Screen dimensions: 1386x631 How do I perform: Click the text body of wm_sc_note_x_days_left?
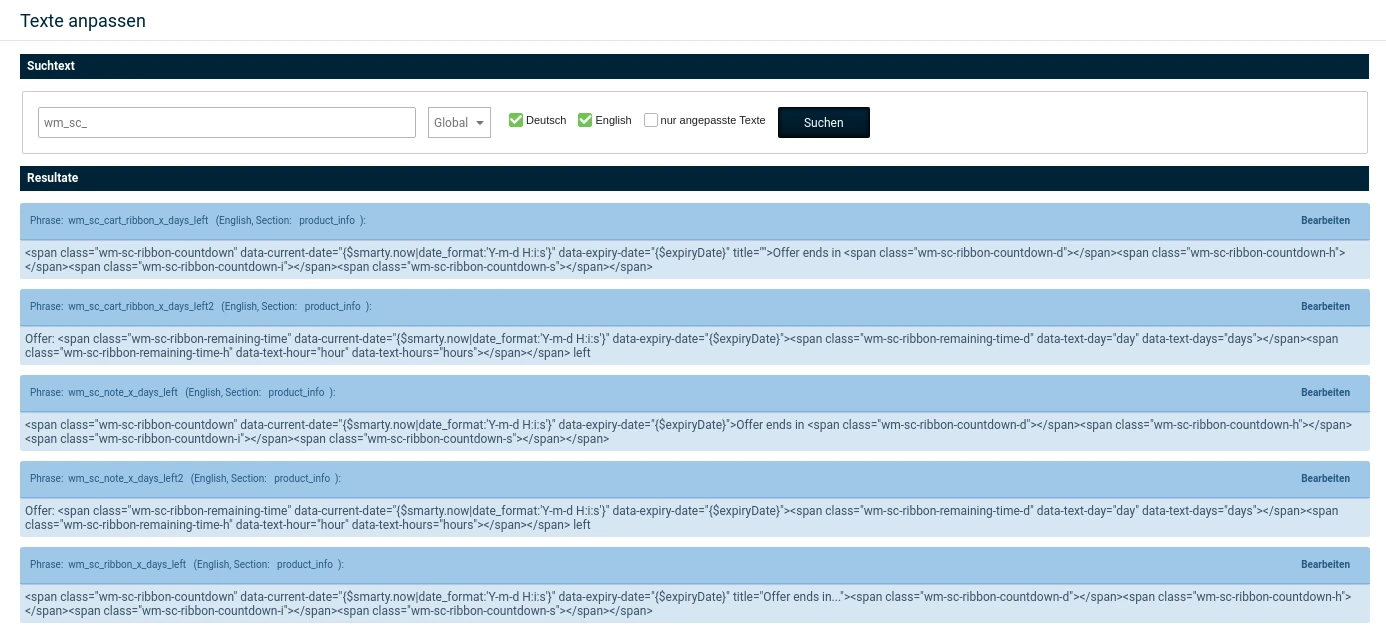click(x=694, y=432)
